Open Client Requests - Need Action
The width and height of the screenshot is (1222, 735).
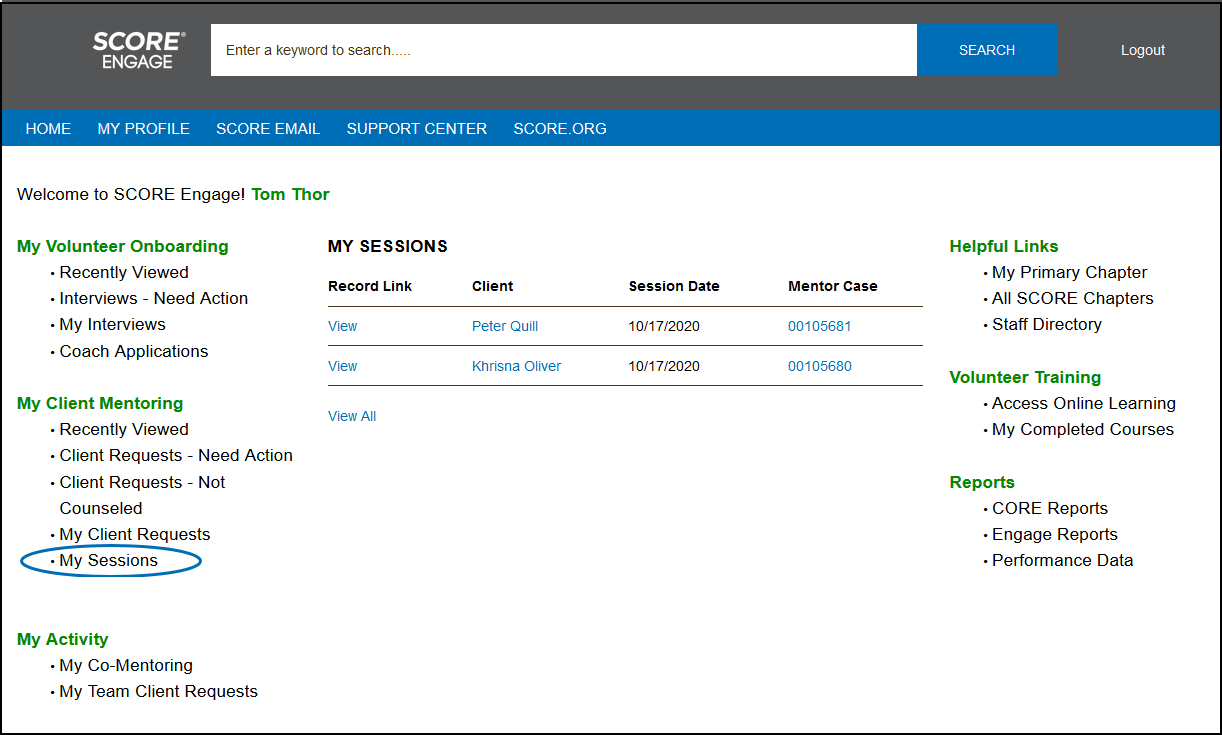176,455
